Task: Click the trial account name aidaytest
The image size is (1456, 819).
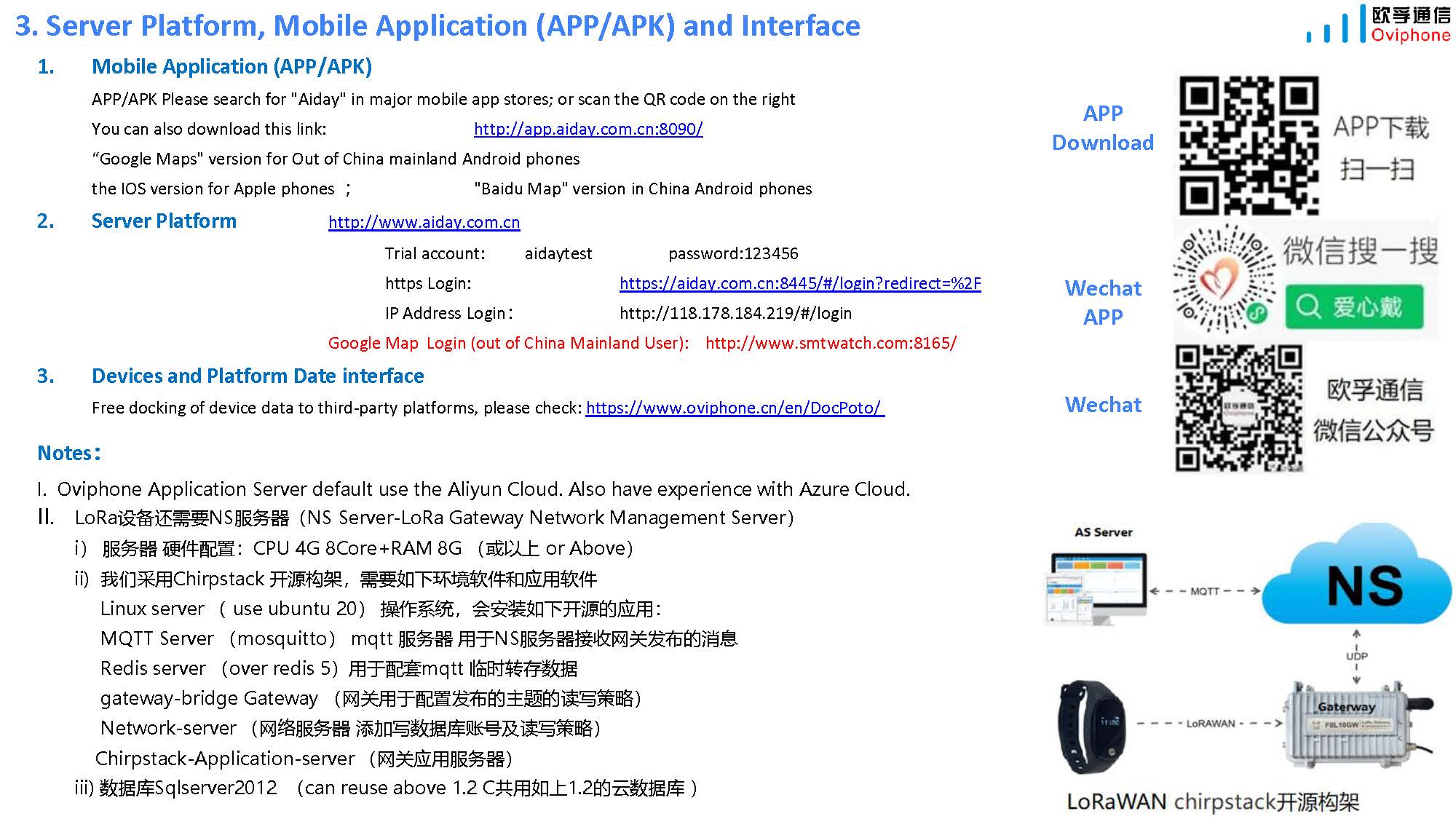Action: pos(558,253)
